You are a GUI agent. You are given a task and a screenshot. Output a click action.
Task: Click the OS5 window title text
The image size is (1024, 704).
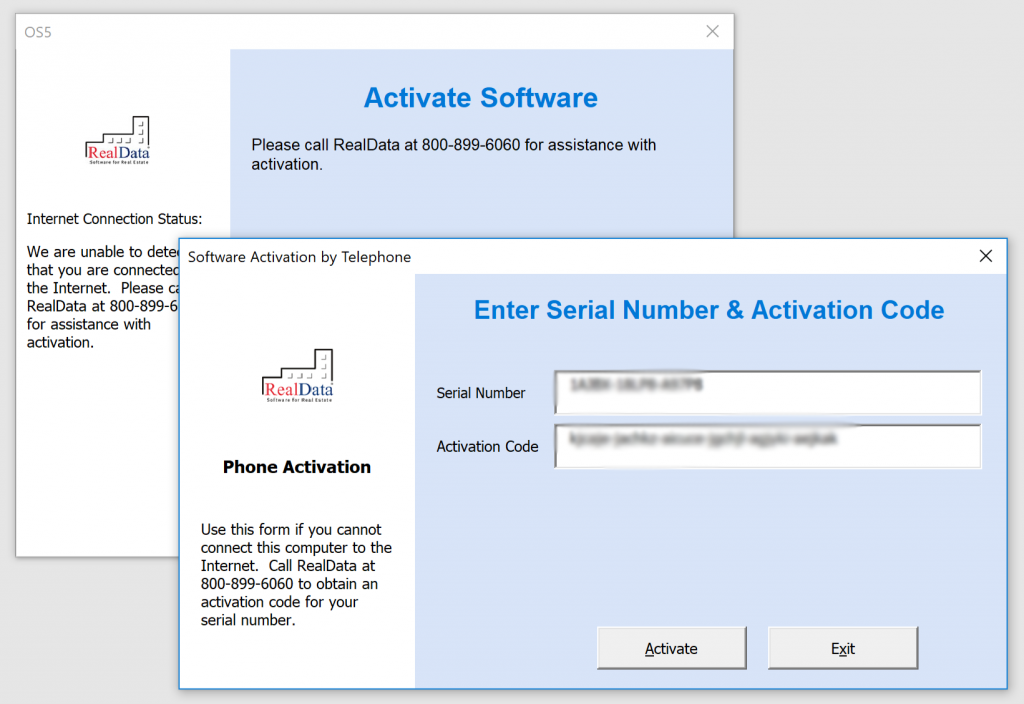[x=38, y=32]
